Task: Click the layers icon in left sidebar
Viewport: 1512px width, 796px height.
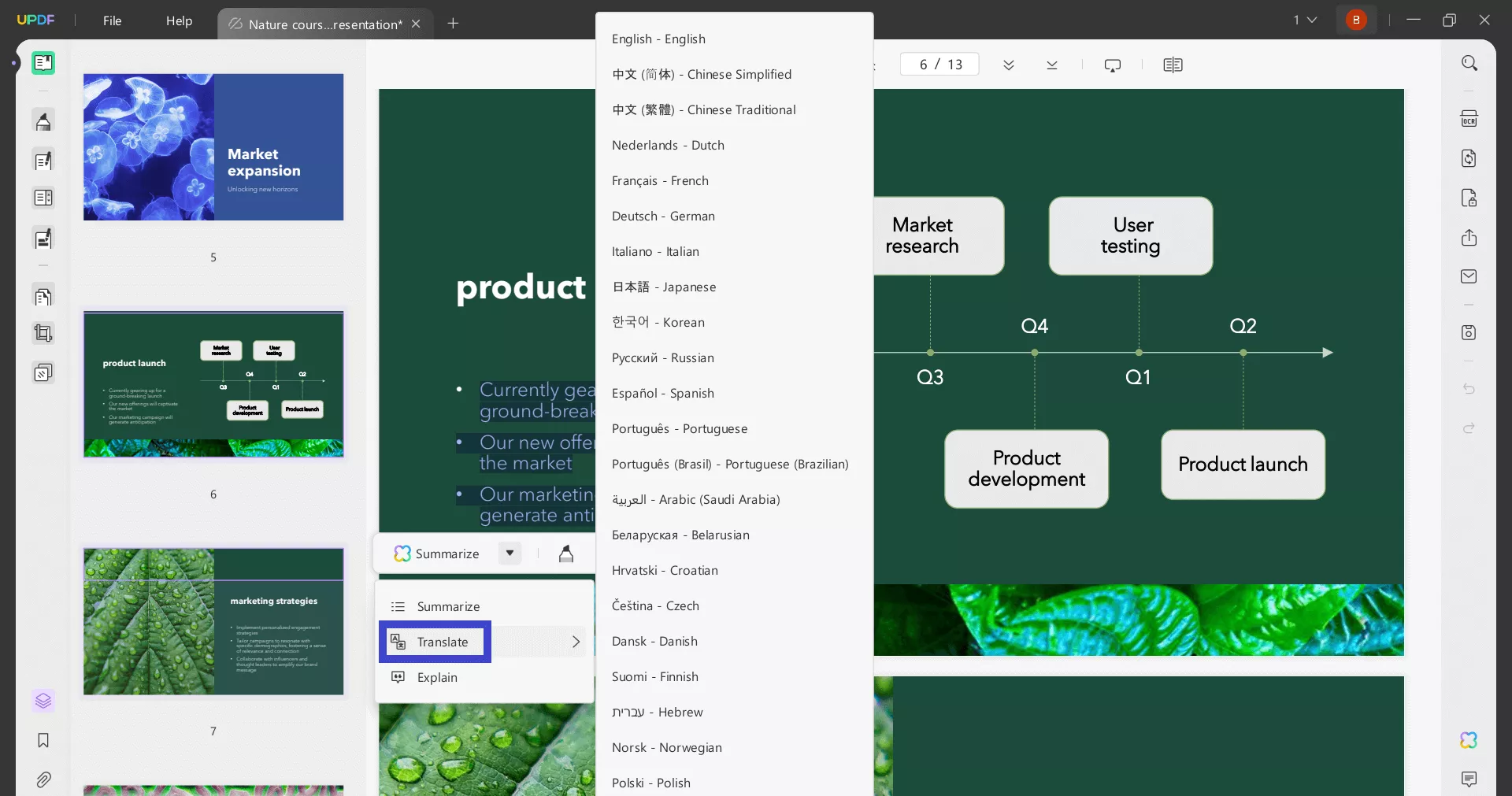Action: point(43,700)
